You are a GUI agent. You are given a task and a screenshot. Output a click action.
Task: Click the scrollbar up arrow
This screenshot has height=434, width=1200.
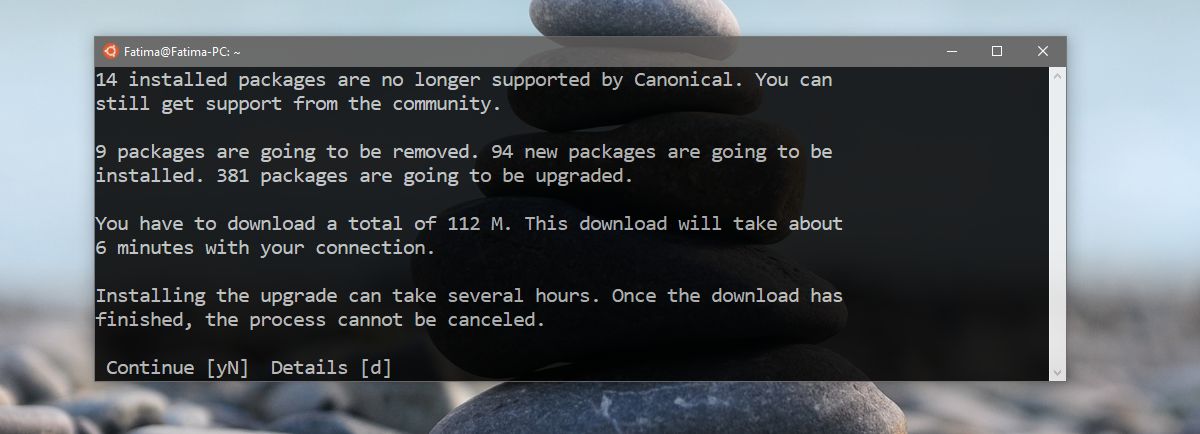point(1058,75)
